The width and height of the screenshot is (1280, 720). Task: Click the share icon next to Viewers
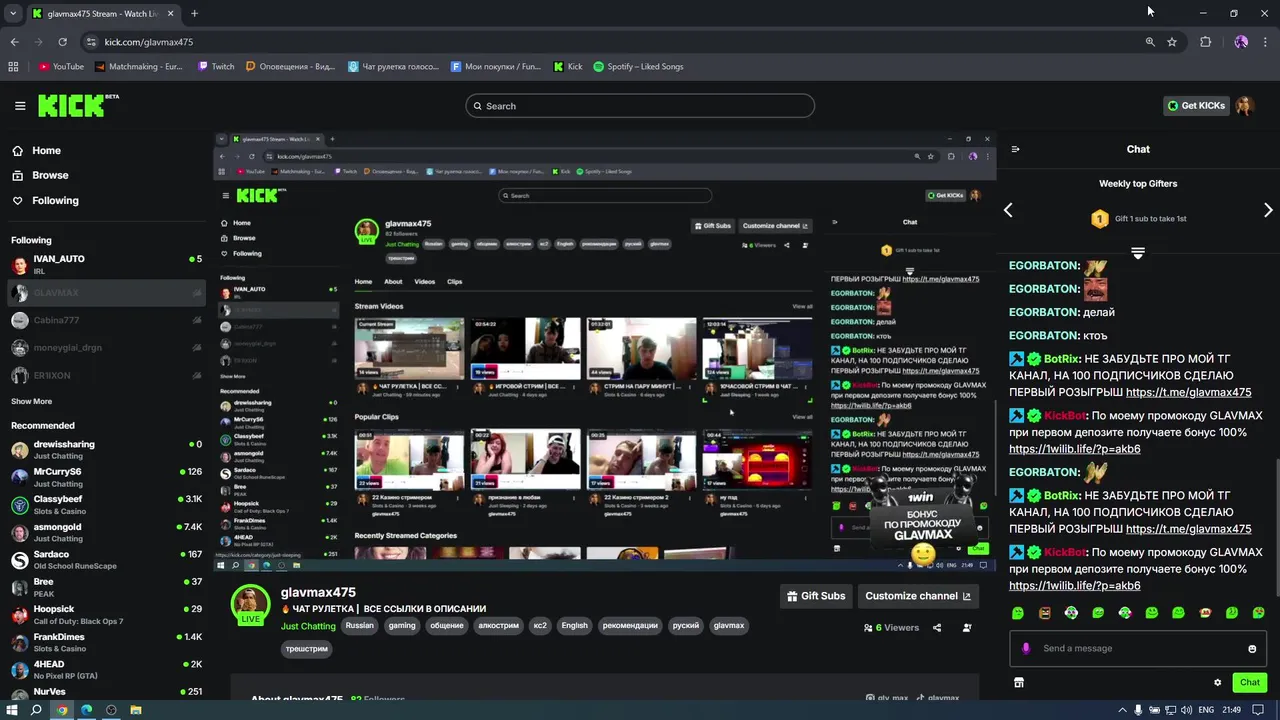937,628
